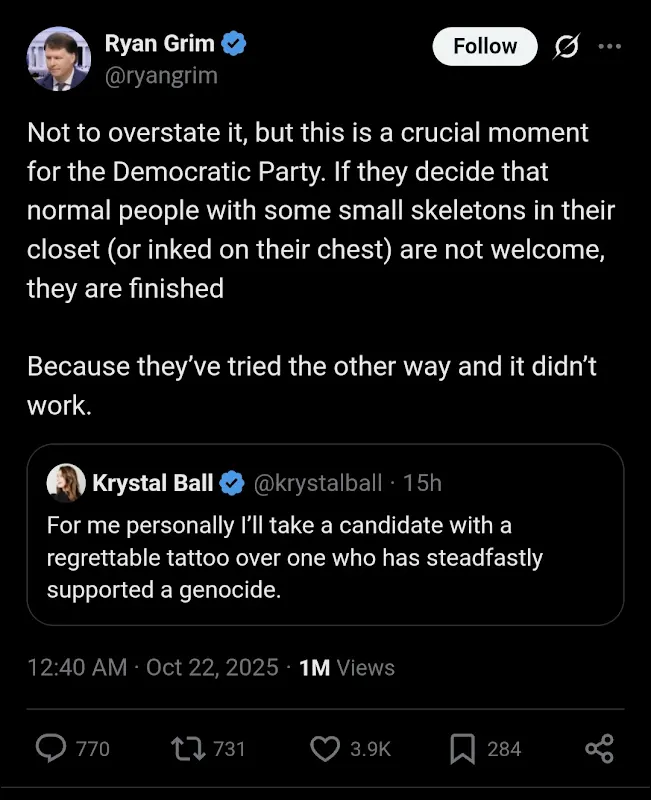Like the post with heart icon
The image size is (651, 800).
point(326,748)
